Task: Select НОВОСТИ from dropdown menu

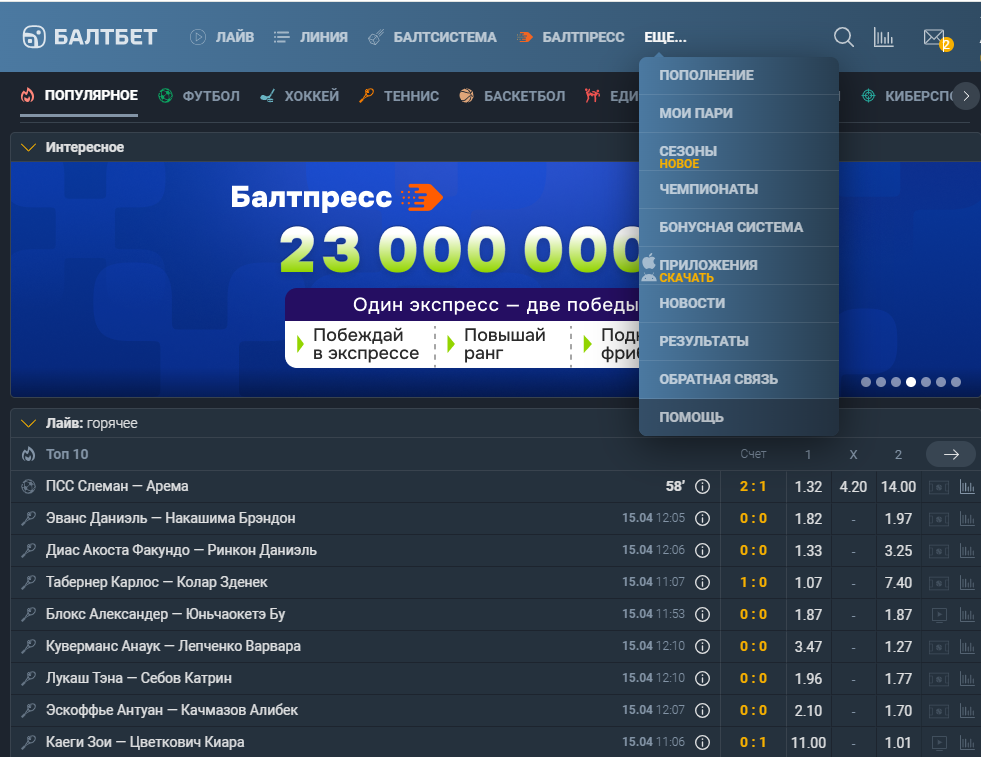Action: click(x=739, y=303)
